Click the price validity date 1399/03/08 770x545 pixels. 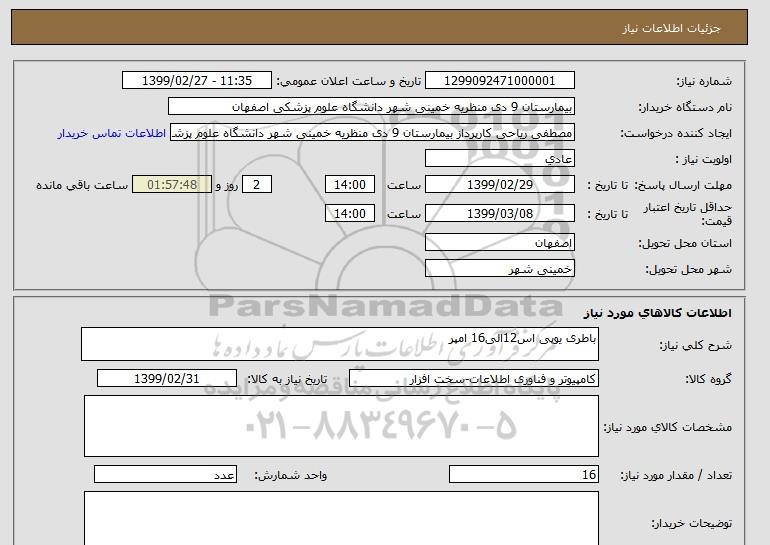tap(499, 214)
